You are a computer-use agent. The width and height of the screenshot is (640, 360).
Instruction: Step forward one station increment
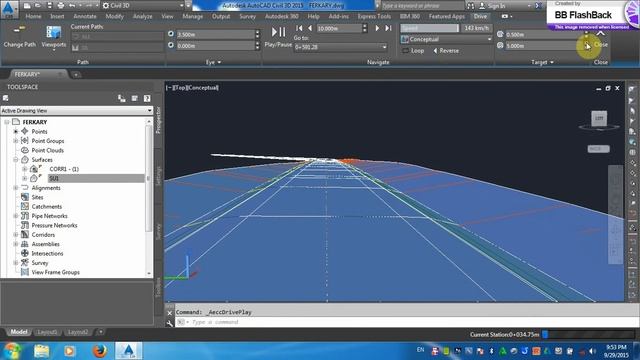click(x=377, y=28)
